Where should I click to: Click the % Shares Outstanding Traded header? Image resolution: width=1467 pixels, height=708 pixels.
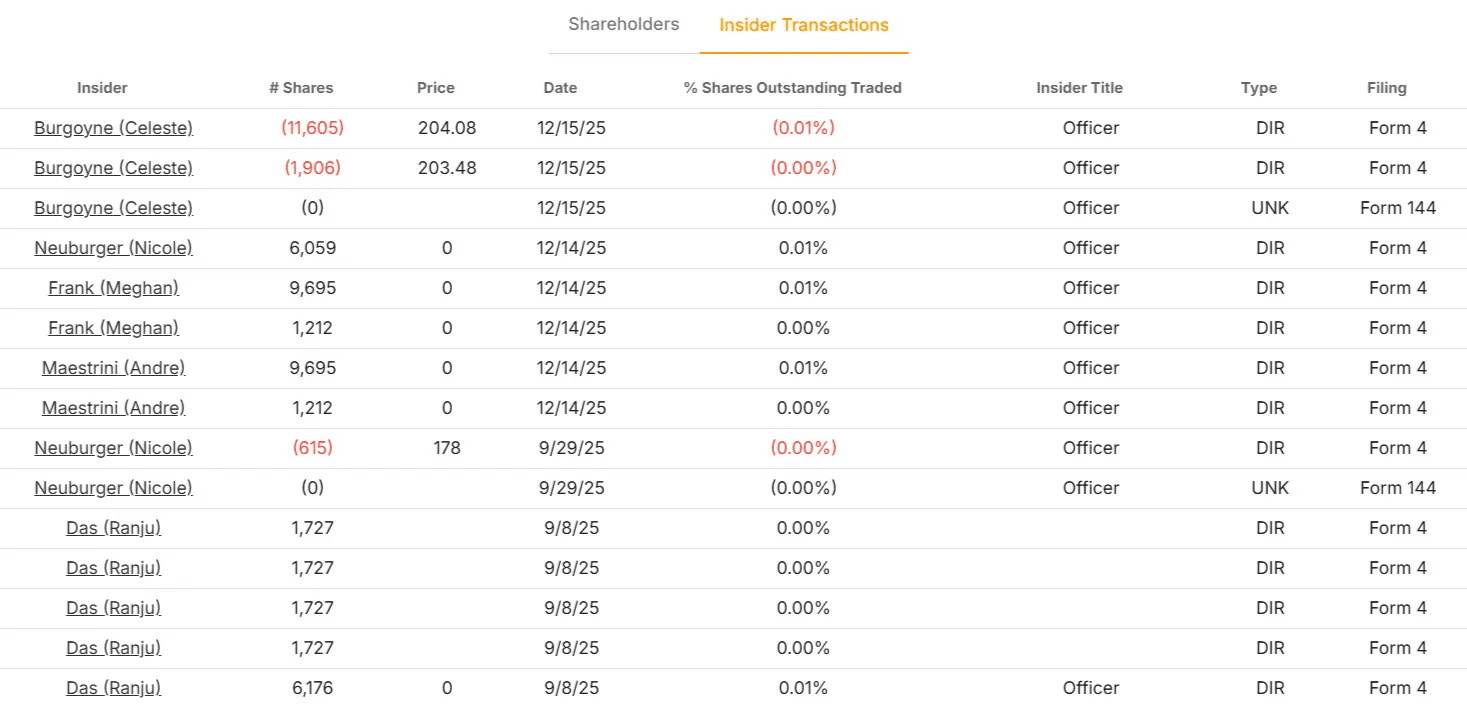(793, 87)
